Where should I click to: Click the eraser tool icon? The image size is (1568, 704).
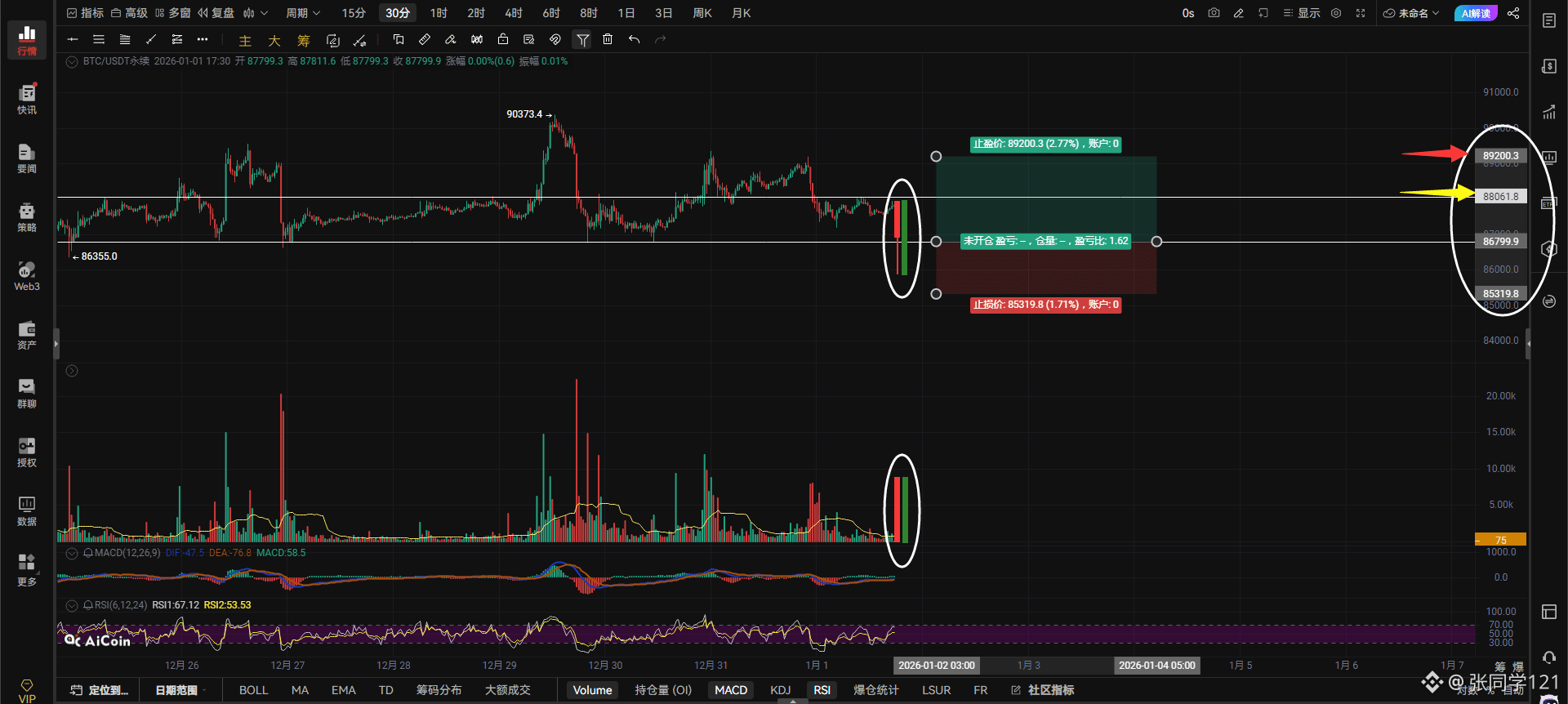pyautogui.click(x=450, y=39)
